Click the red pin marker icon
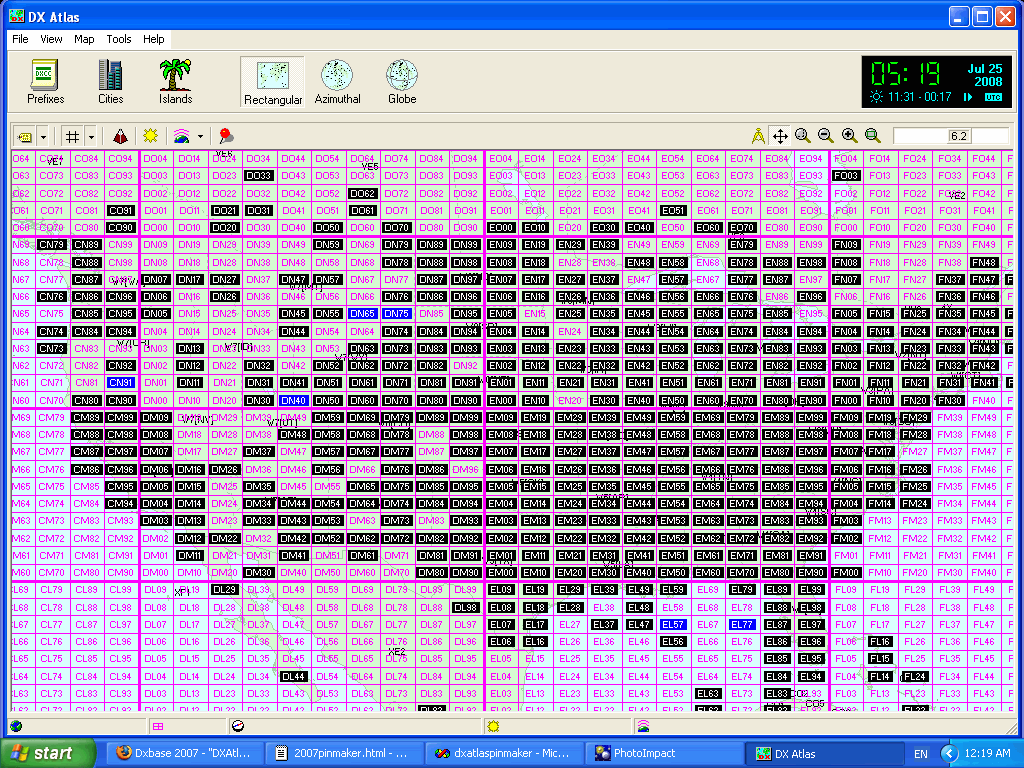Screen dimensions: 1024x768 click(x=226, y=136)
